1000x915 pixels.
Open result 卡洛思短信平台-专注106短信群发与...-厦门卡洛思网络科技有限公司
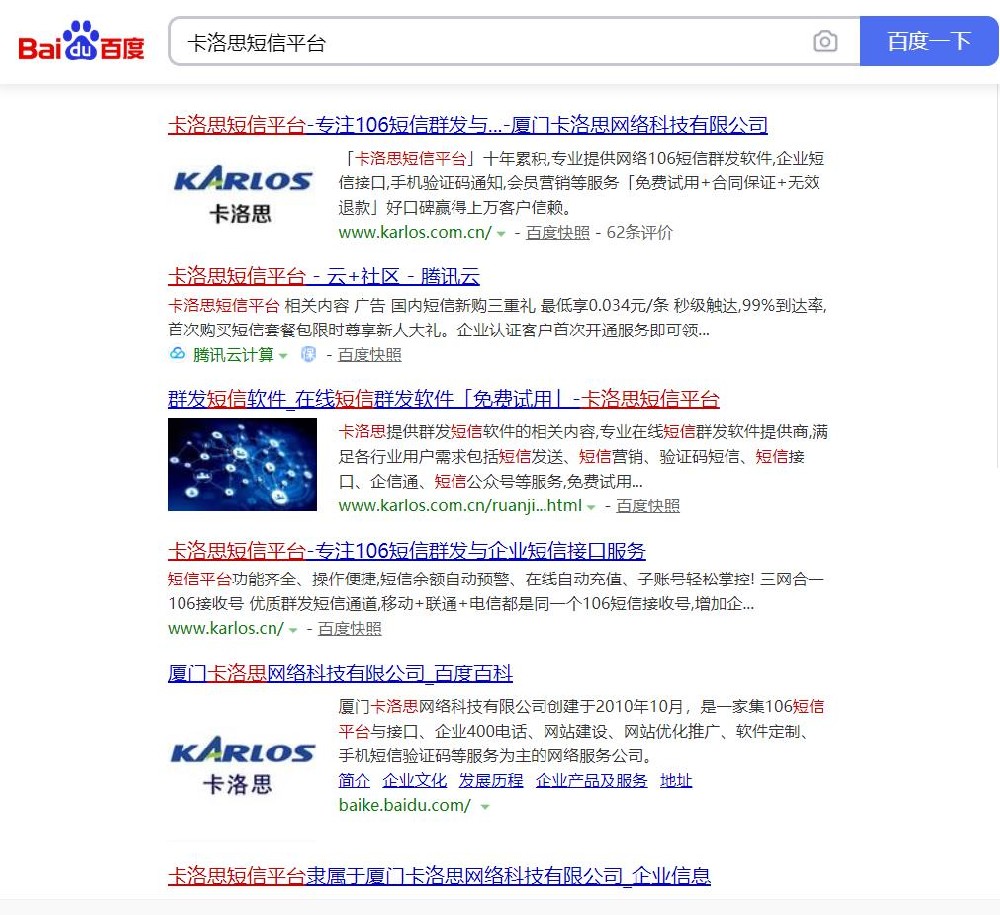coord(467,124)
